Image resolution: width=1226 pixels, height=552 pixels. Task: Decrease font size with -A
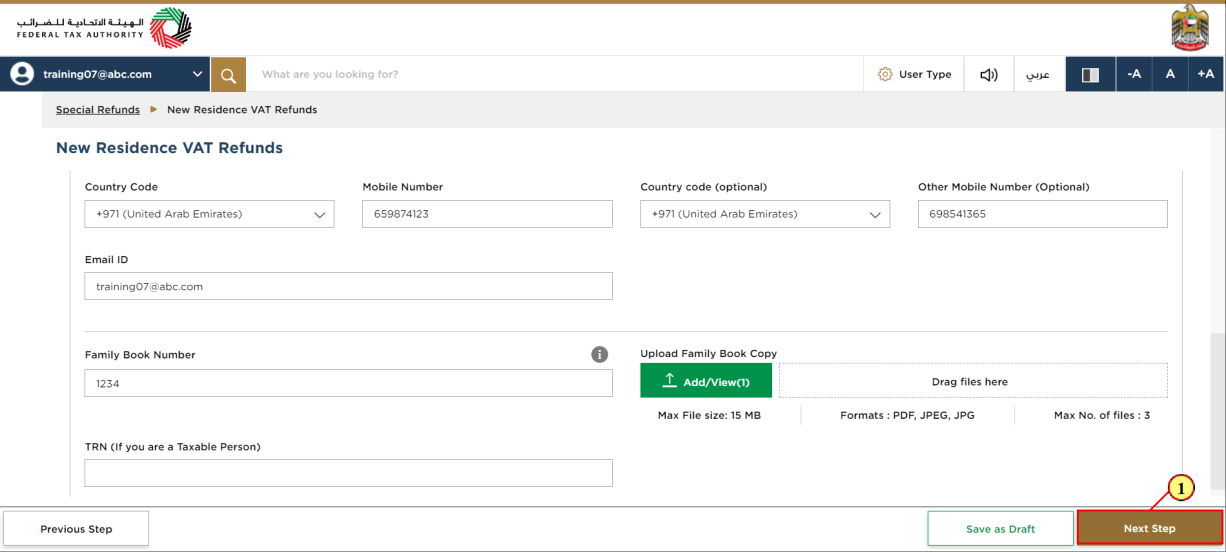click(1134, 74)
